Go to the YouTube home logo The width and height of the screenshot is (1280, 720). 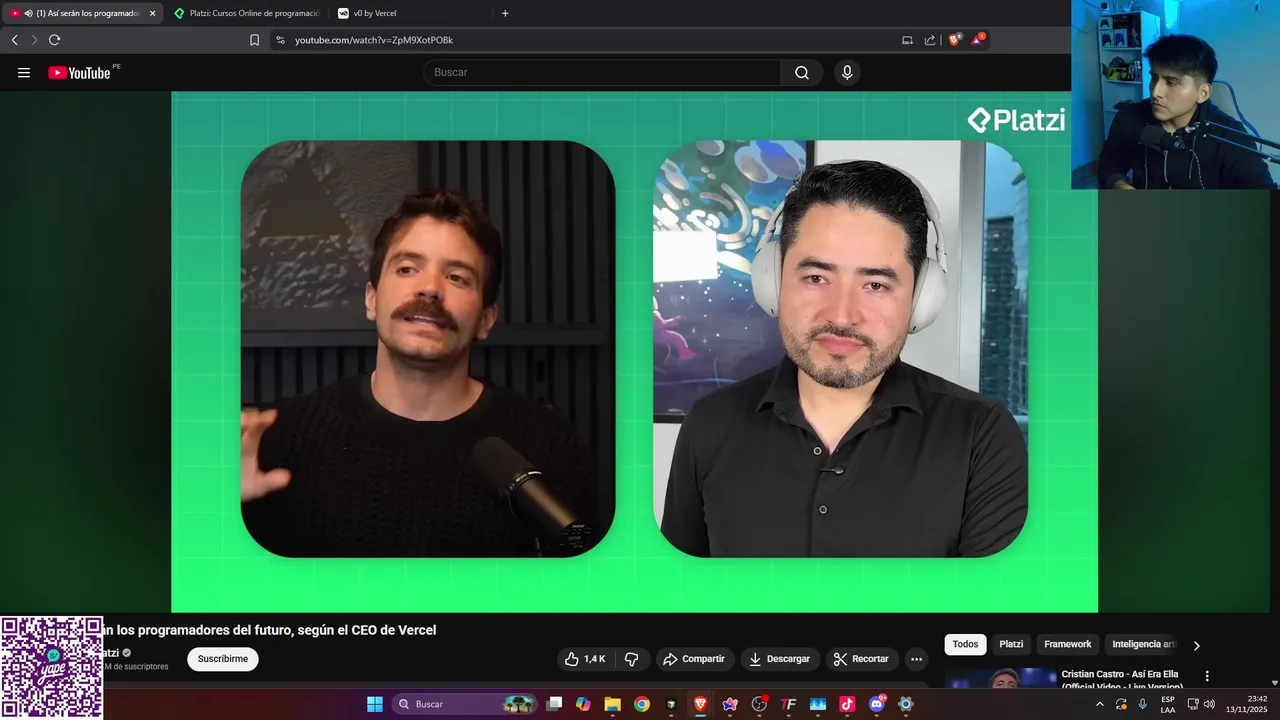pyautogui.click(x=80, y=72)
